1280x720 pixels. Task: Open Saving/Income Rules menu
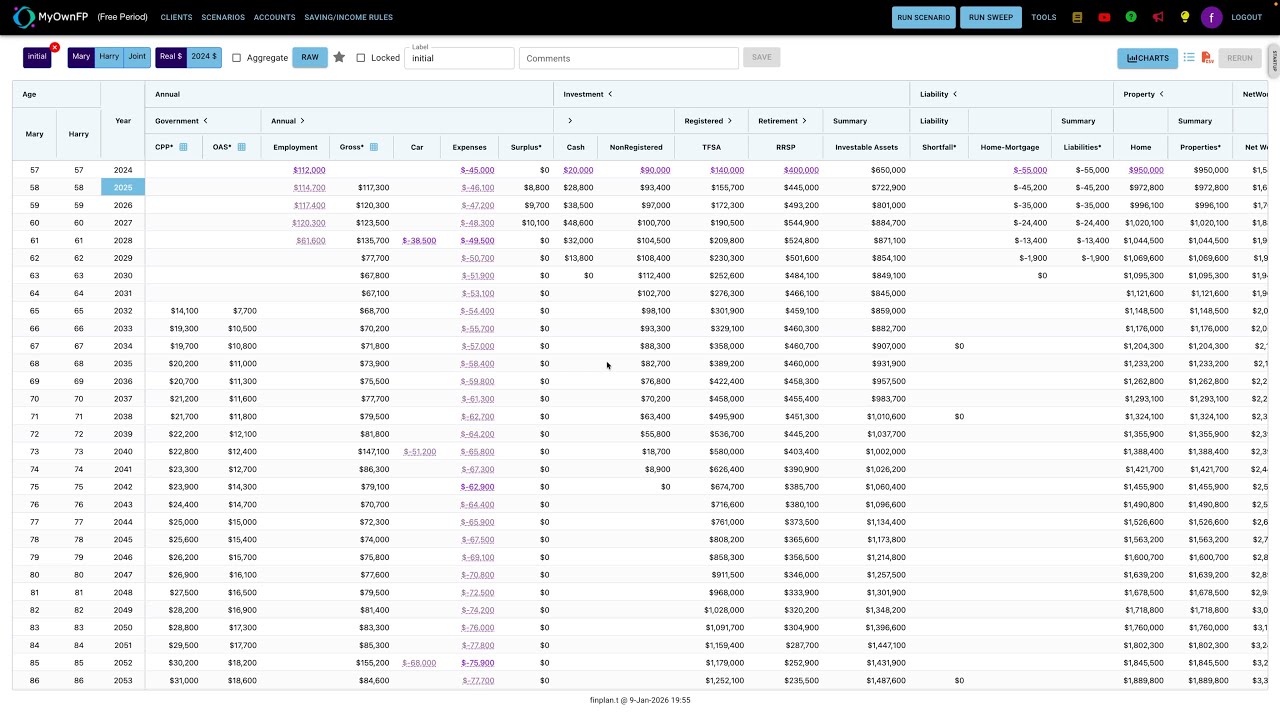click(x=348, y=17)
